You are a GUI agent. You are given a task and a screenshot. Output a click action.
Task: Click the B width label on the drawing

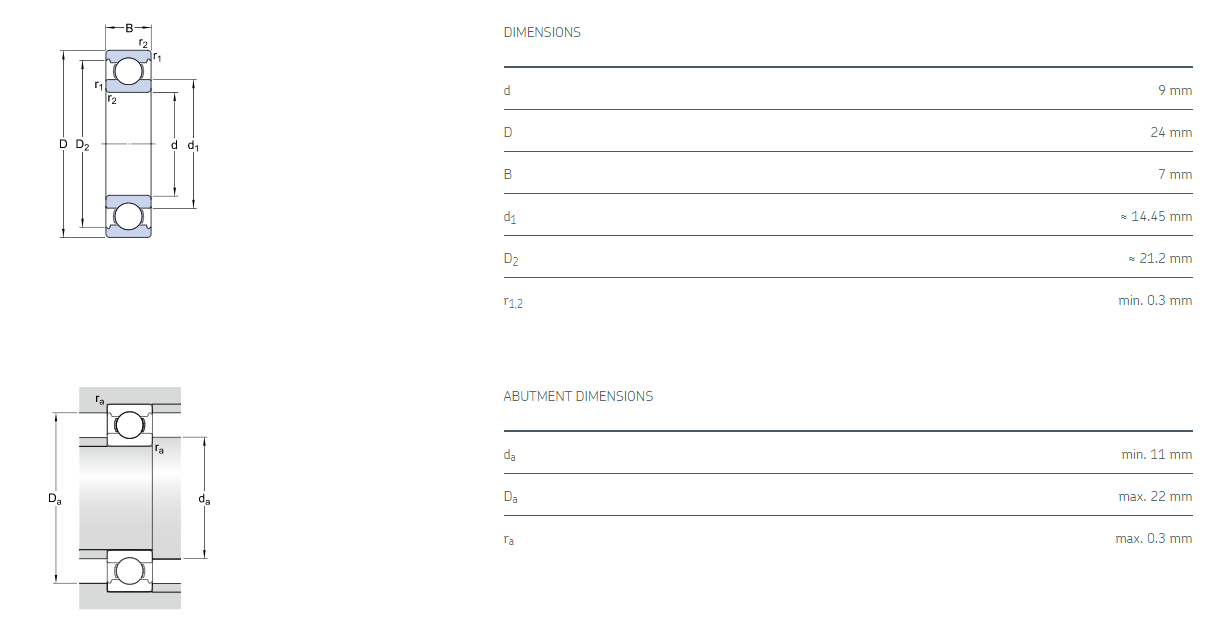(x=129, y=28)
